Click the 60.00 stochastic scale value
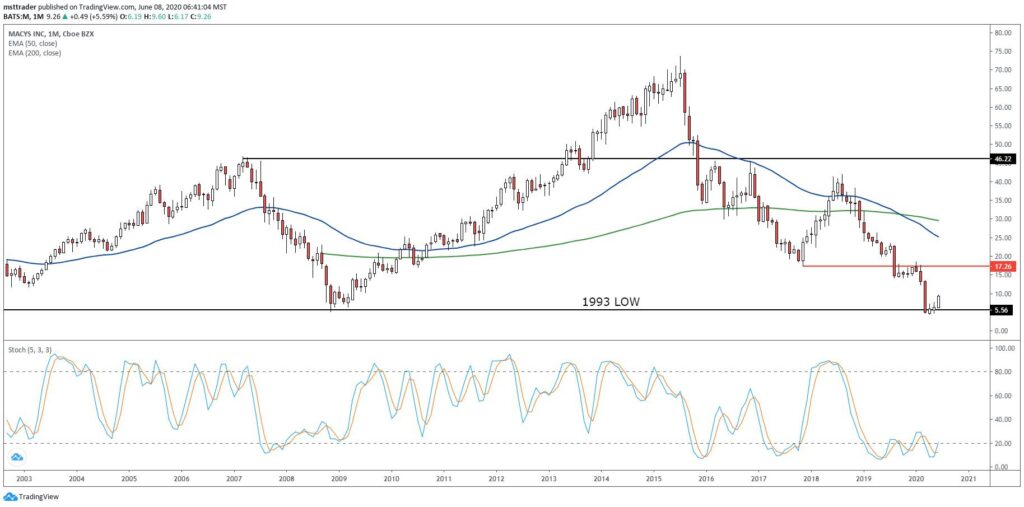 pyautogui.click(x=1004, y=396)
